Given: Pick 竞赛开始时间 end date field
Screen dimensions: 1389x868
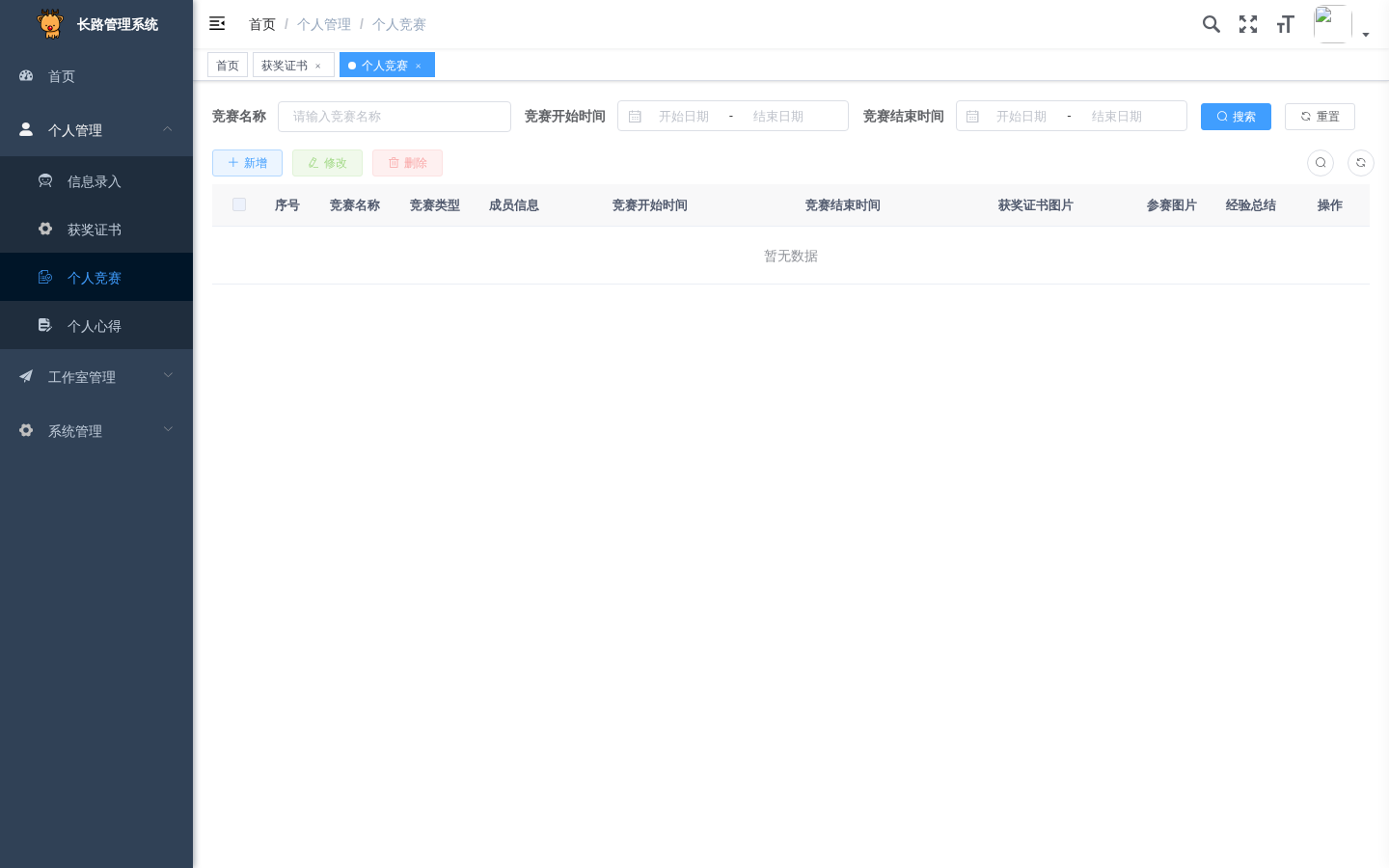Looking at the screenshot, I should tap(778, 116).
